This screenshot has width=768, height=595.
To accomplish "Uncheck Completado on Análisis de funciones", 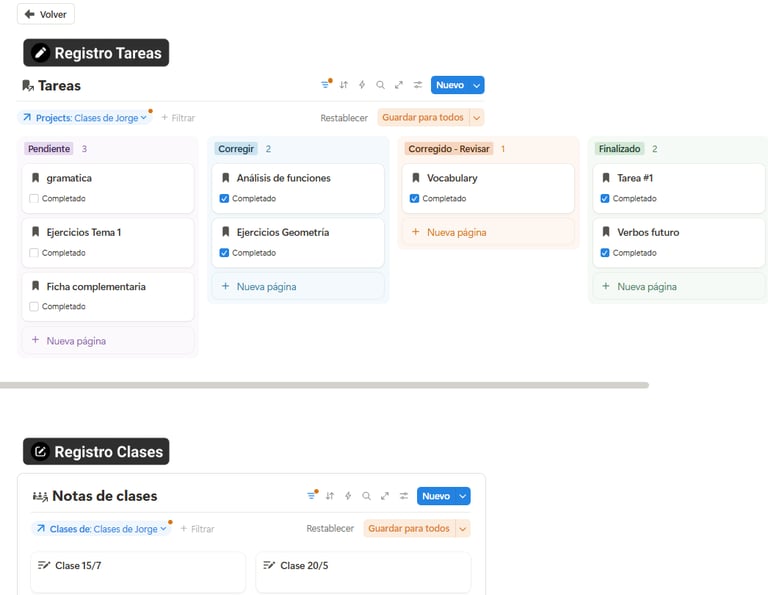I will tap(224, 198).
